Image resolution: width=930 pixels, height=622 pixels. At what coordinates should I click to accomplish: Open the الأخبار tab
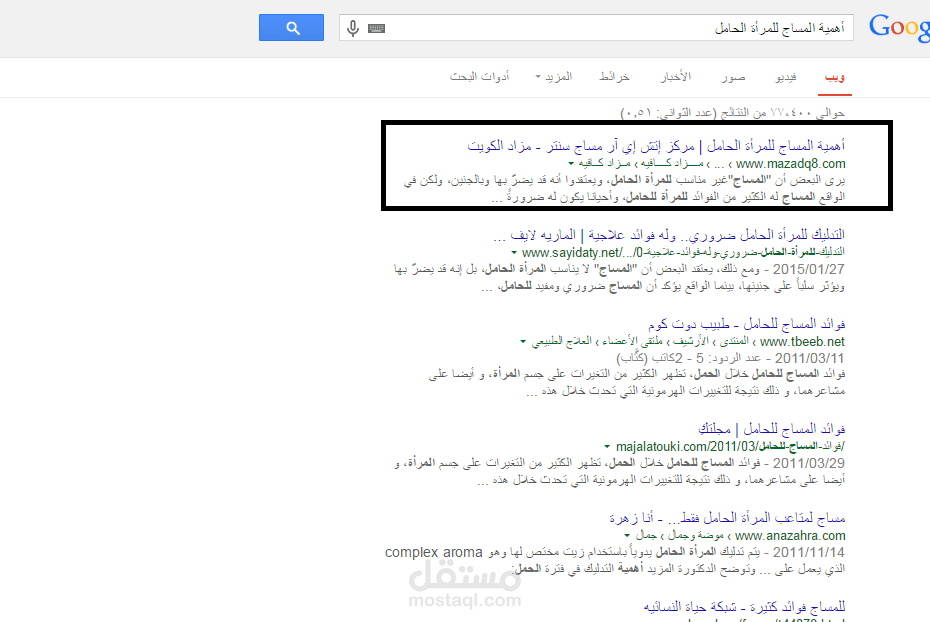coord(676,76)
